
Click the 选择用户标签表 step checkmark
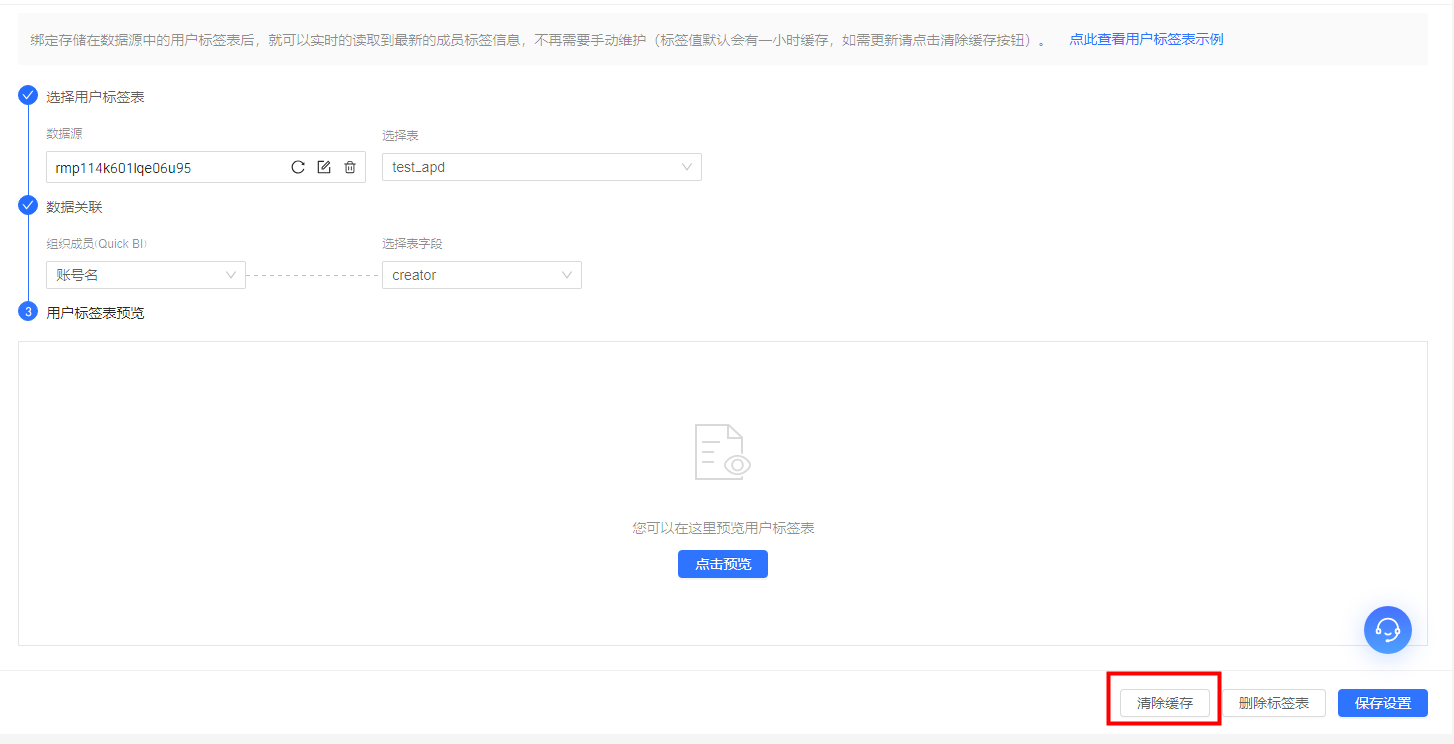28,96
